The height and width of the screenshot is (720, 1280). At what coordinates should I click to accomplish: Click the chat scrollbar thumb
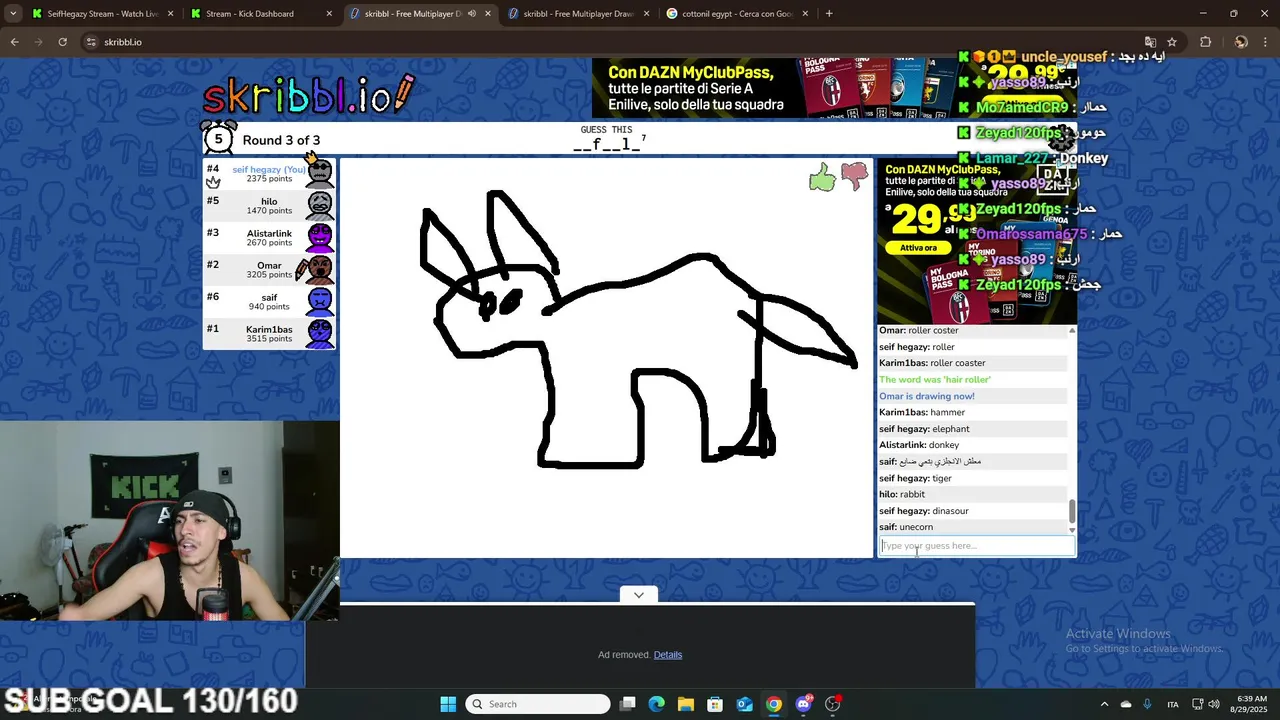[1072, 510]
